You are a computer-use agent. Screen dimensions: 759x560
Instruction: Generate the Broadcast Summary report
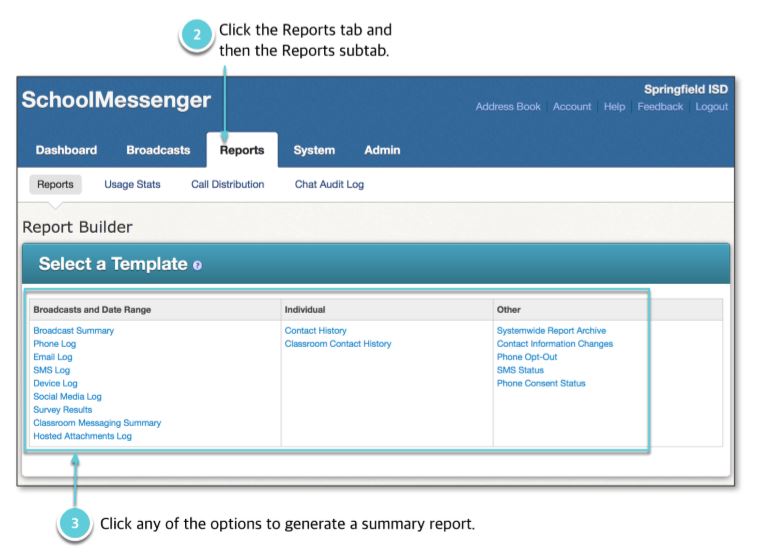74,331
